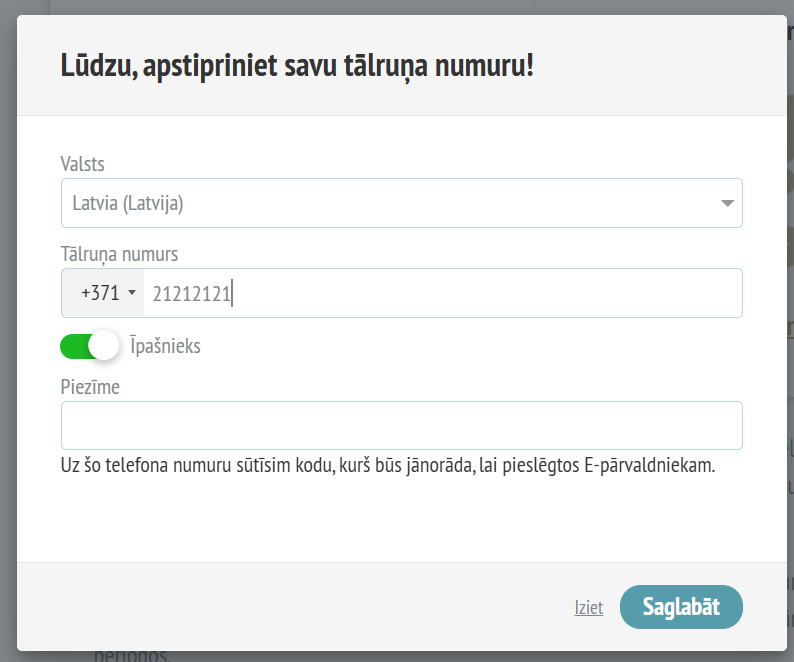Image resolution: width=794 pixels, height=662 pixels.
Task: Expand the +371 country code selector
Action: pyautogui.click(x=103, y=293)
